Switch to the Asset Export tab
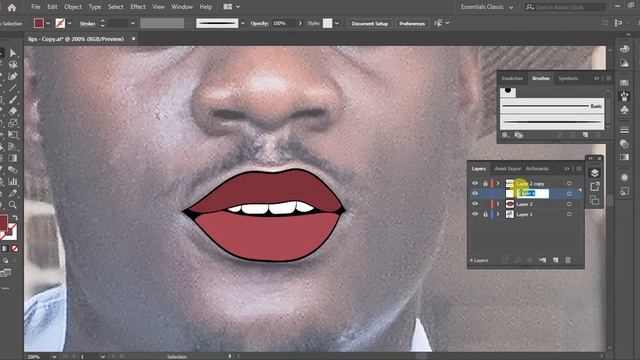The width and height of the screenshot is (640, 360). [508, 169]
